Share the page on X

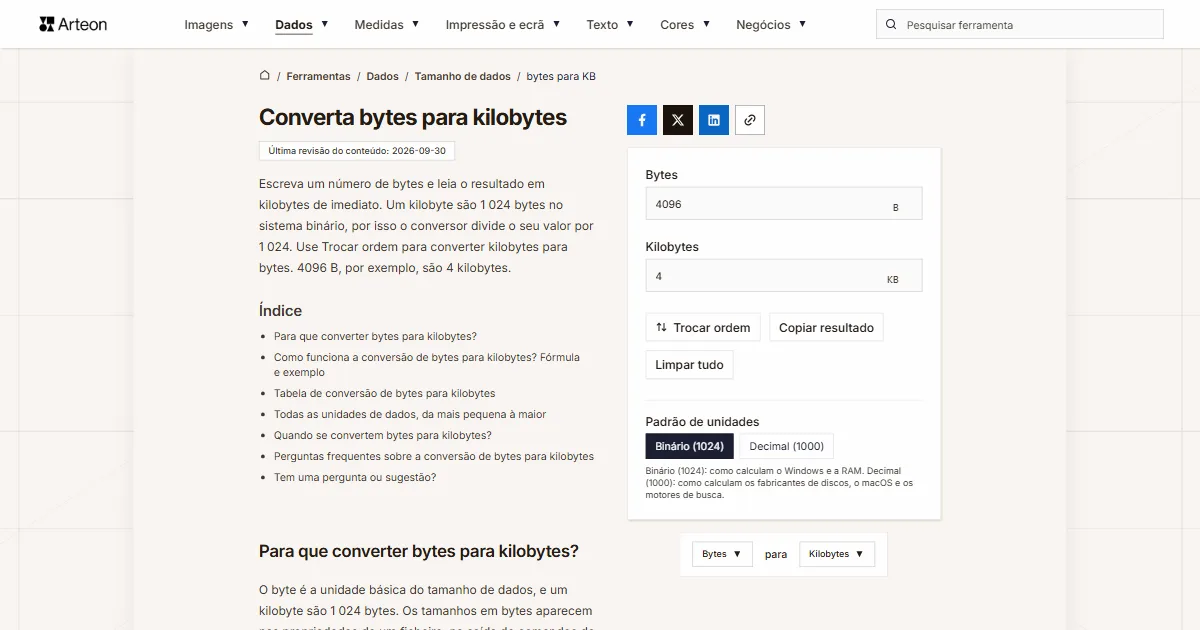coord(678,120)
